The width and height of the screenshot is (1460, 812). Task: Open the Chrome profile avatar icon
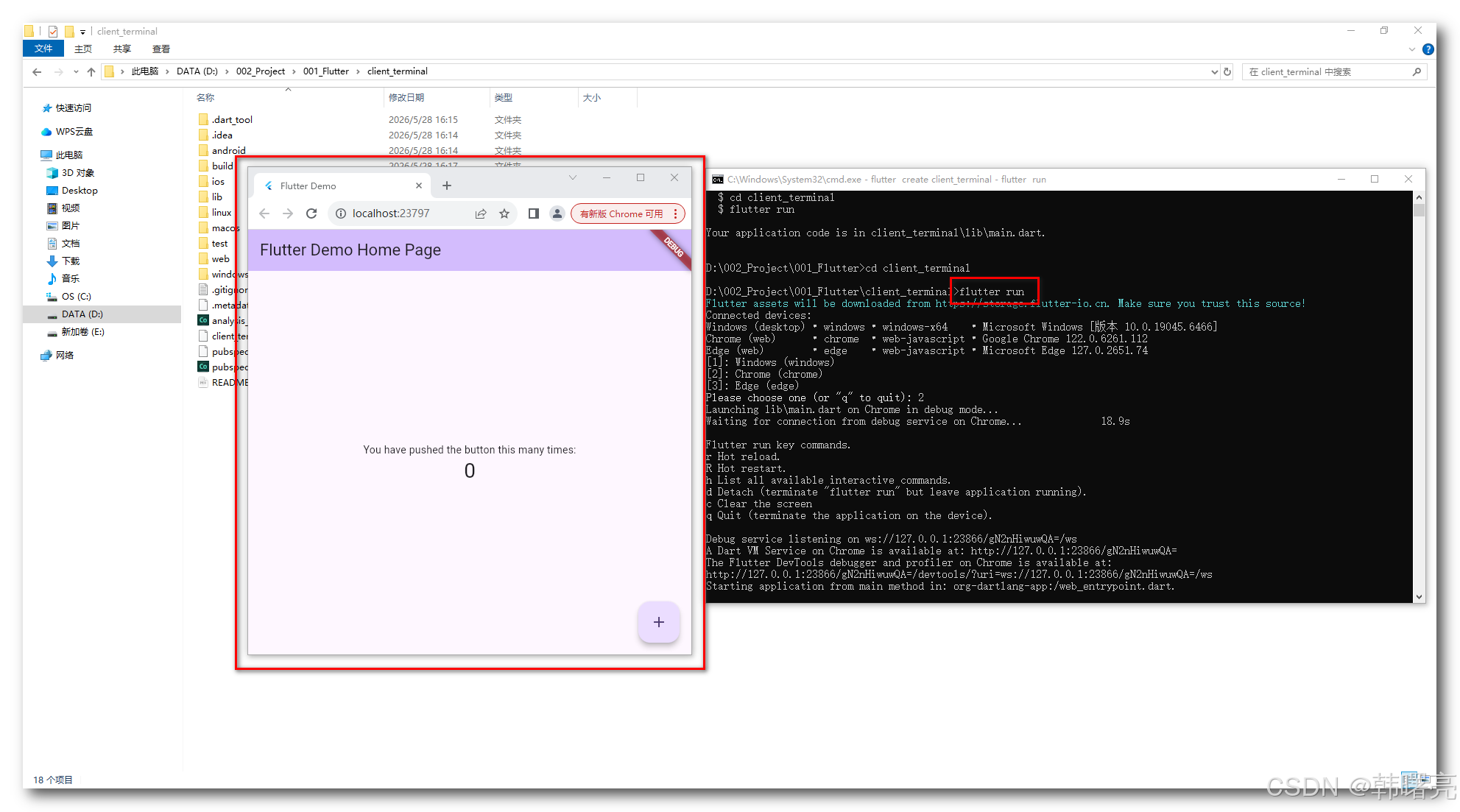point(557,213)
